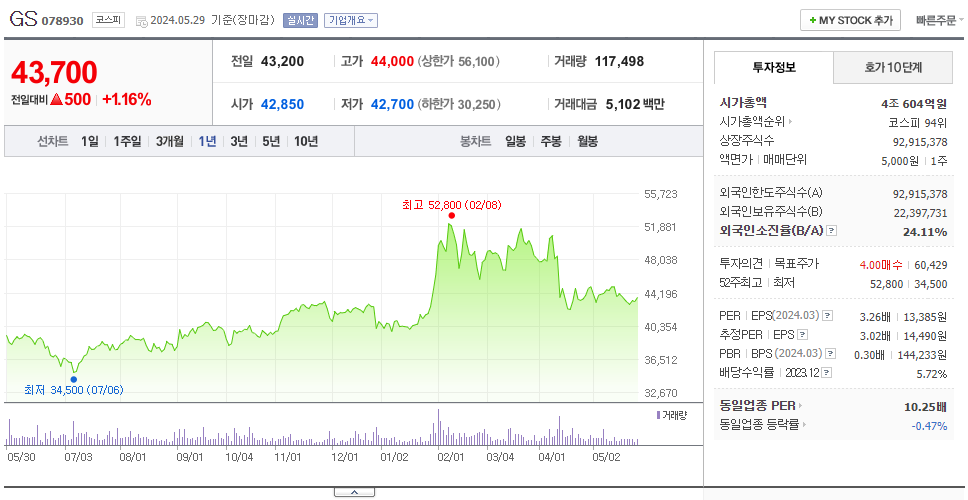Expand the 기업개요 dropdown
The image size is (968, 500).
click(351, 20)
